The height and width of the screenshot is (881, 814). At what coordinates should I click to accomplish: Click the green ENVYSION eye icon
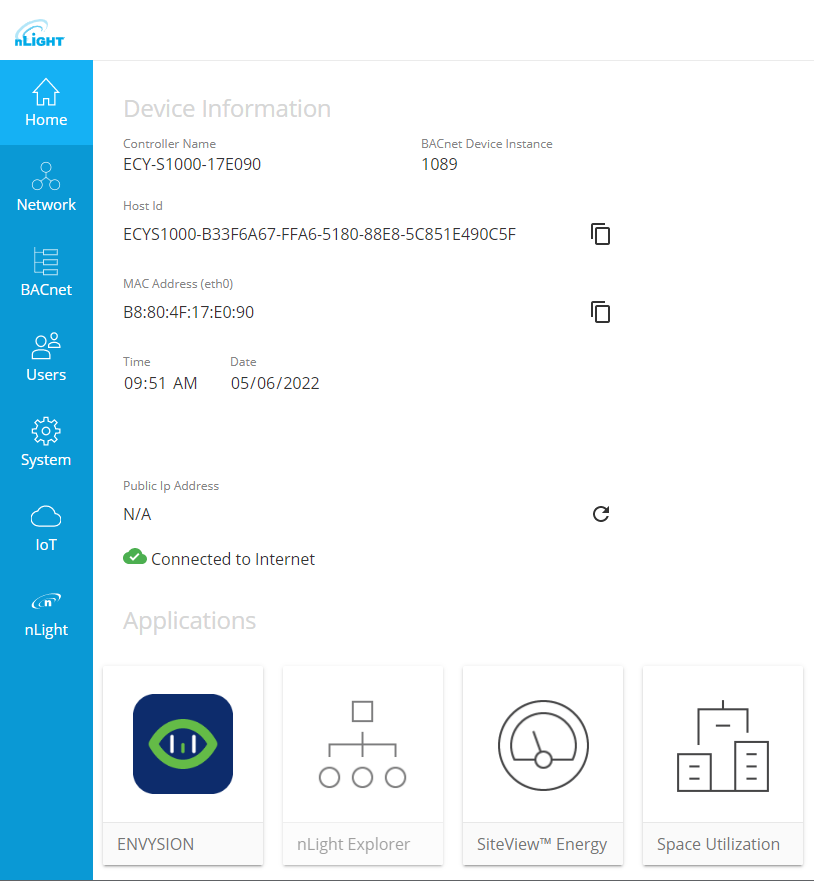tap(183, 744)
